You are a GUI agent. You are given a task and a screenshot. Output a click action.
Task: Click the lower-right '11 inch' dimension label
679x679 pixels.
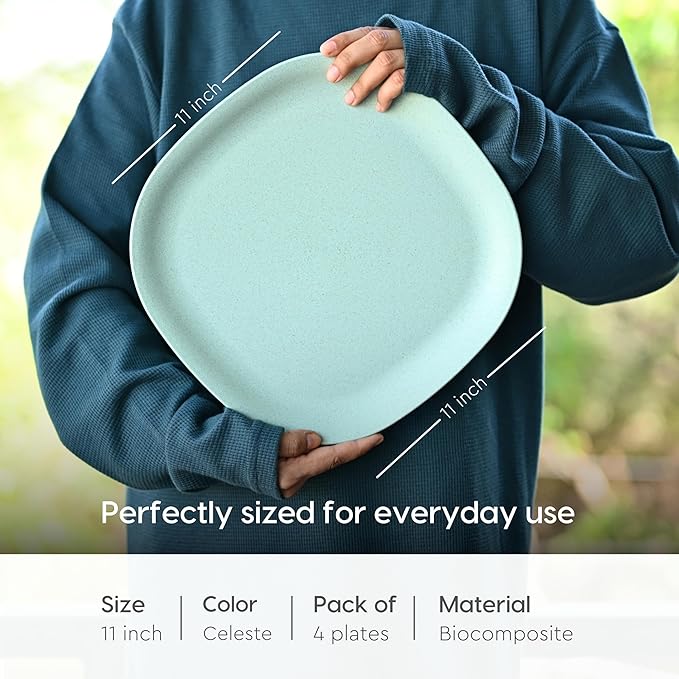pos(463,398)
